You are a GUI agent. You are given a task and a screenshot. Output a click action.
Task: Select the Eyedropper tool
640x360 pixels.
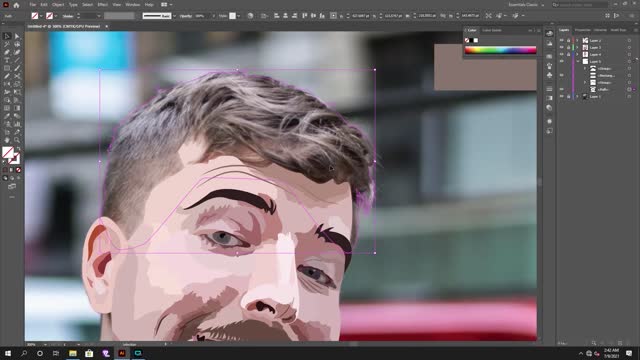coord(7,116)
